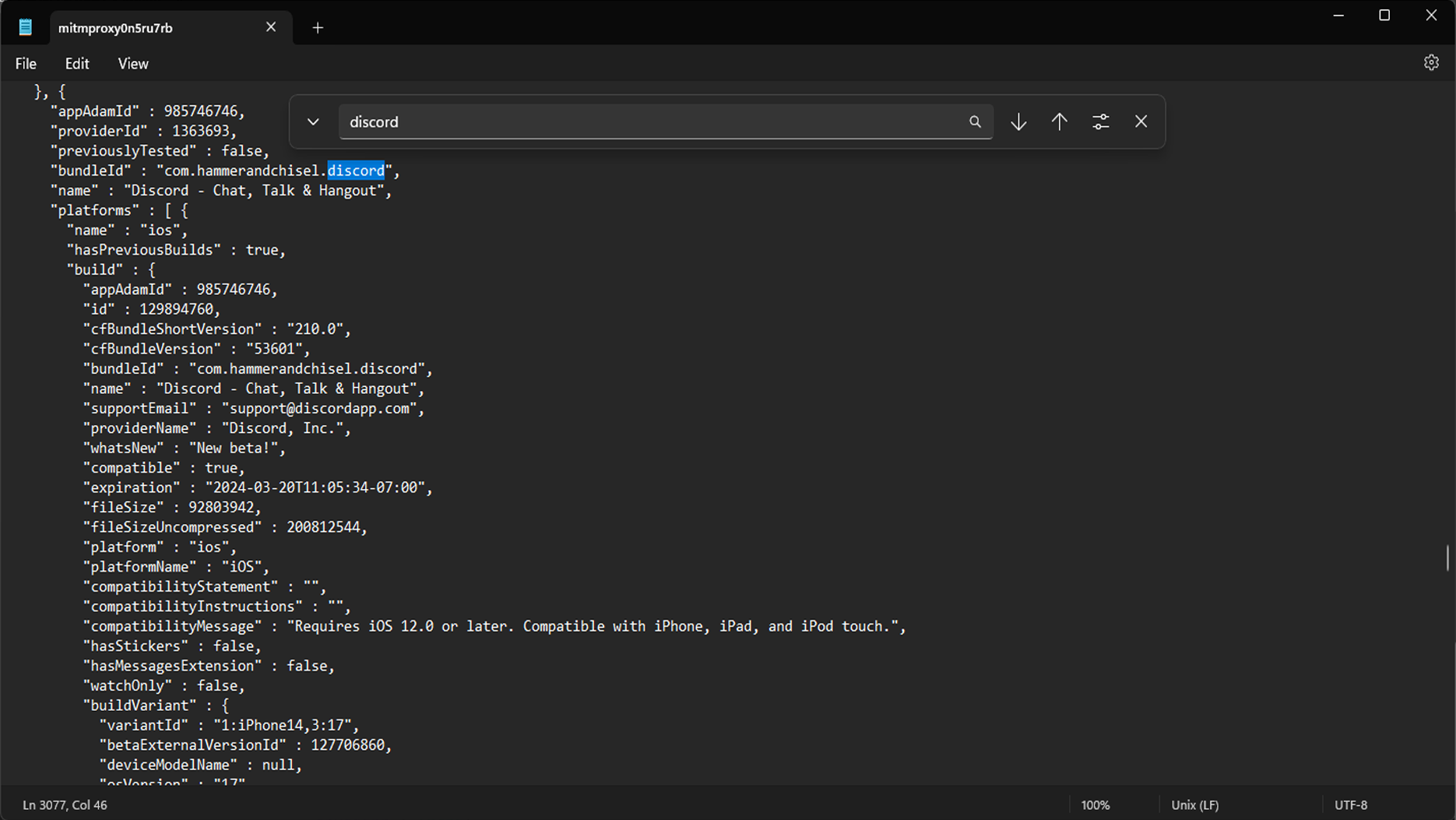
Task: Click the "whatsNew" : "New beta!" line
Action: point(185,448)
